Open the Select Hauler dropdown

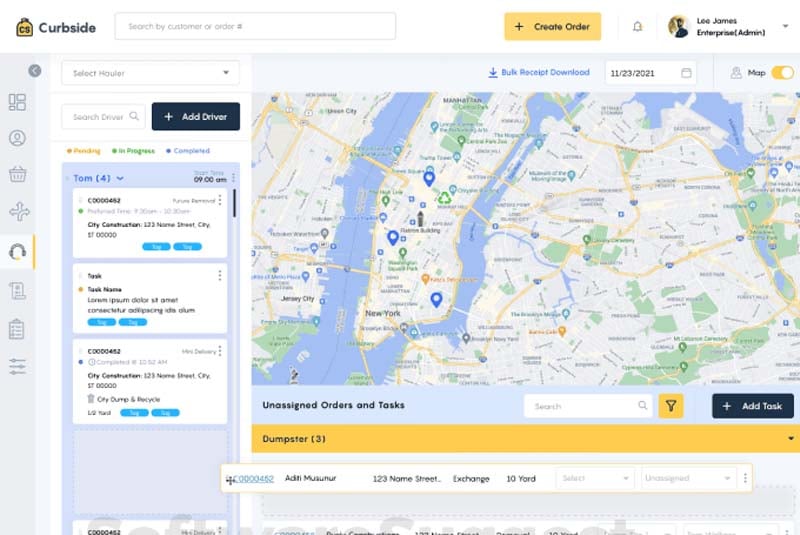151,73
